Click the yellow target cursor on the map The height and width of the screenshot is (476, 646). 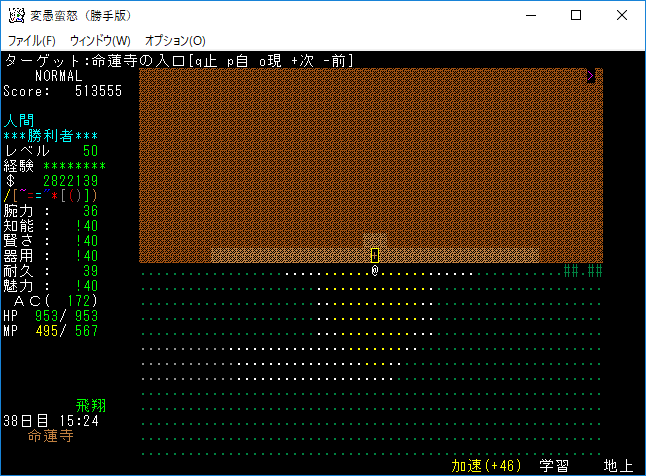pyautogui.click(x=375, y=255)
